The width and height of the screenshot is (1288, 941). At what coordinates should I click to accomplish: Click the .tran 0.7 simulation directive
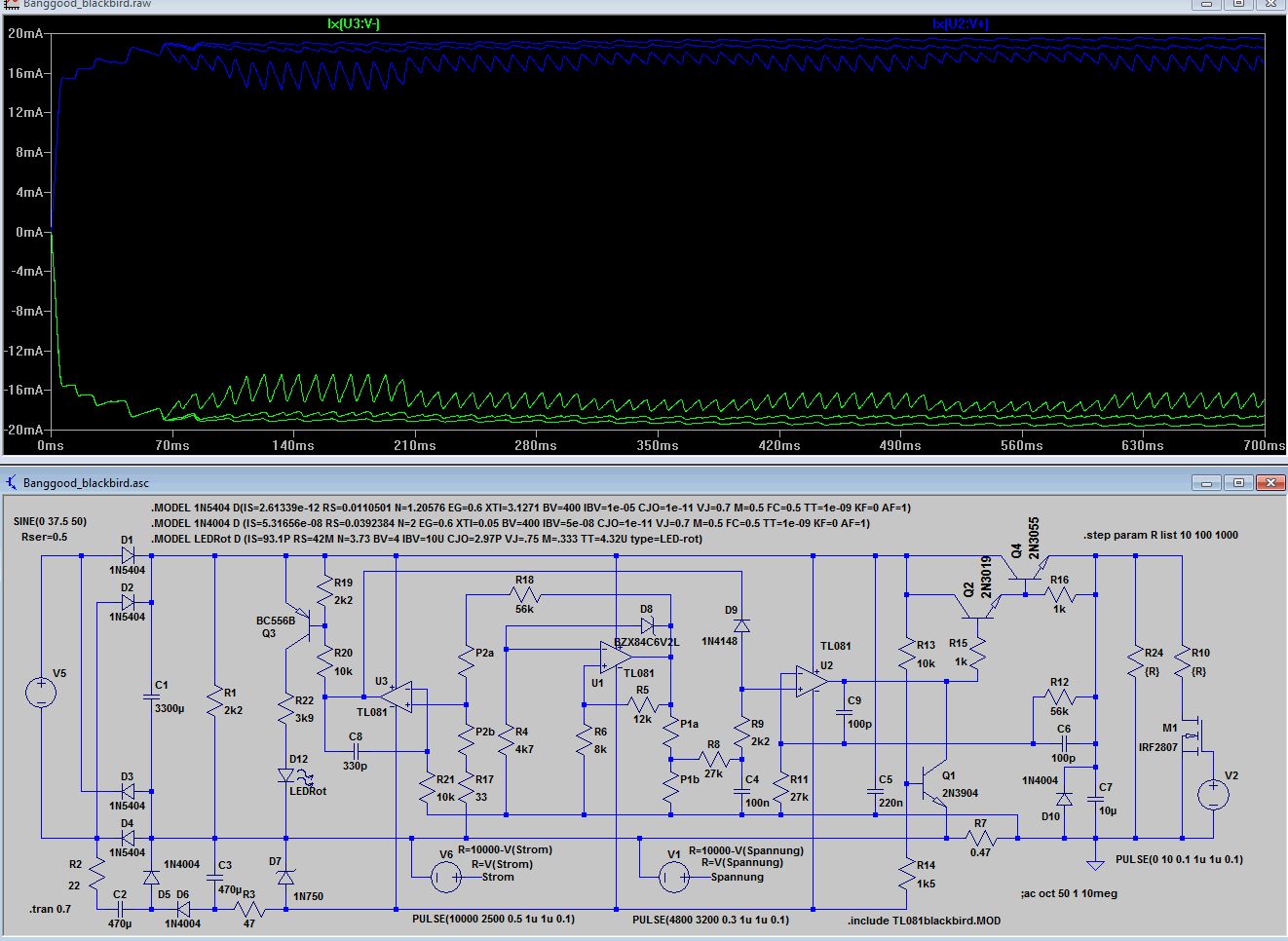pyautogui.click(x=50, y=909)
